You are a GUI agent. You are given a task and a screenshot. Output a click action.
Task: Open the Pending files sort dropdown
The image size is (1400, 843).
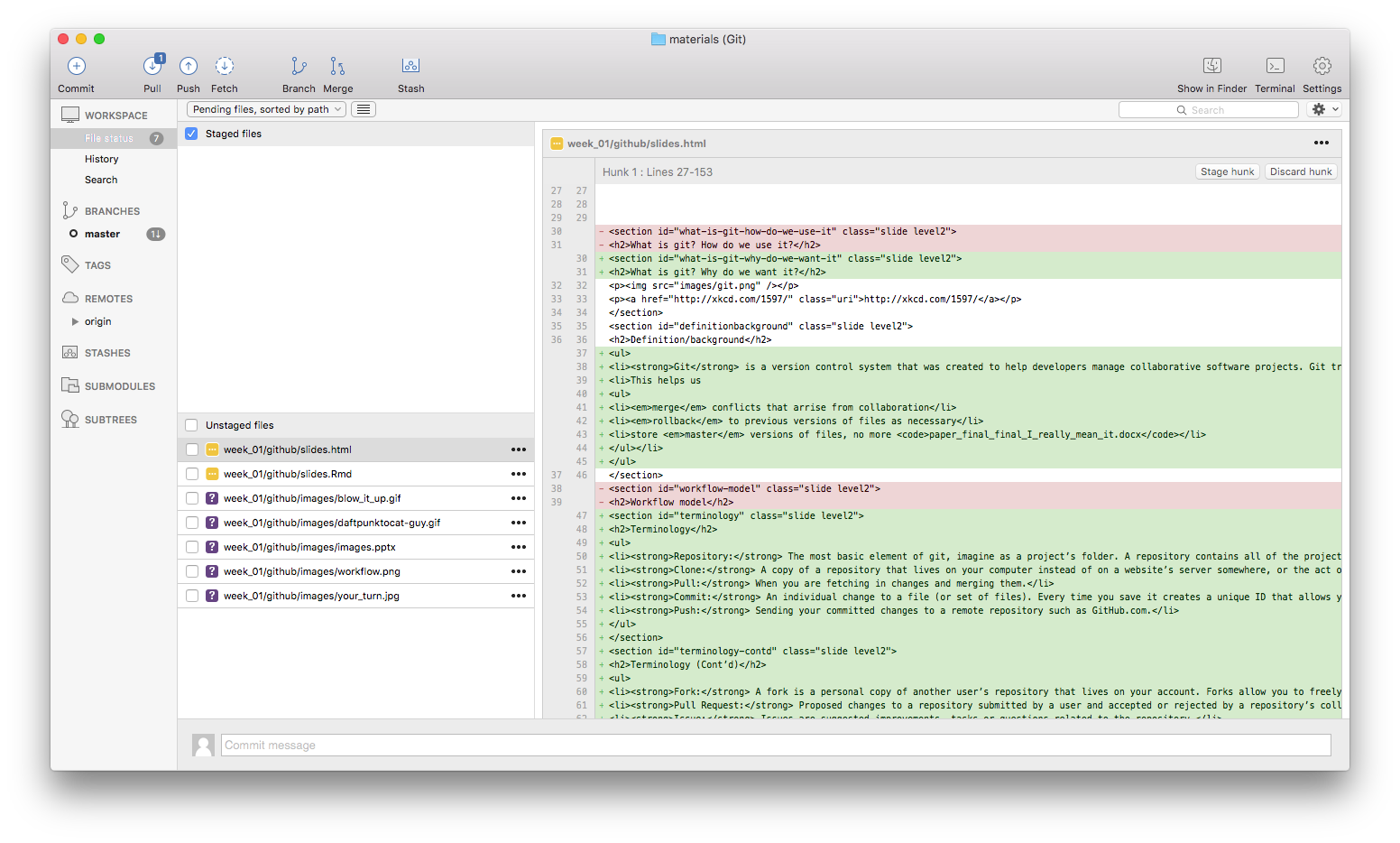(x=267, y=109)
